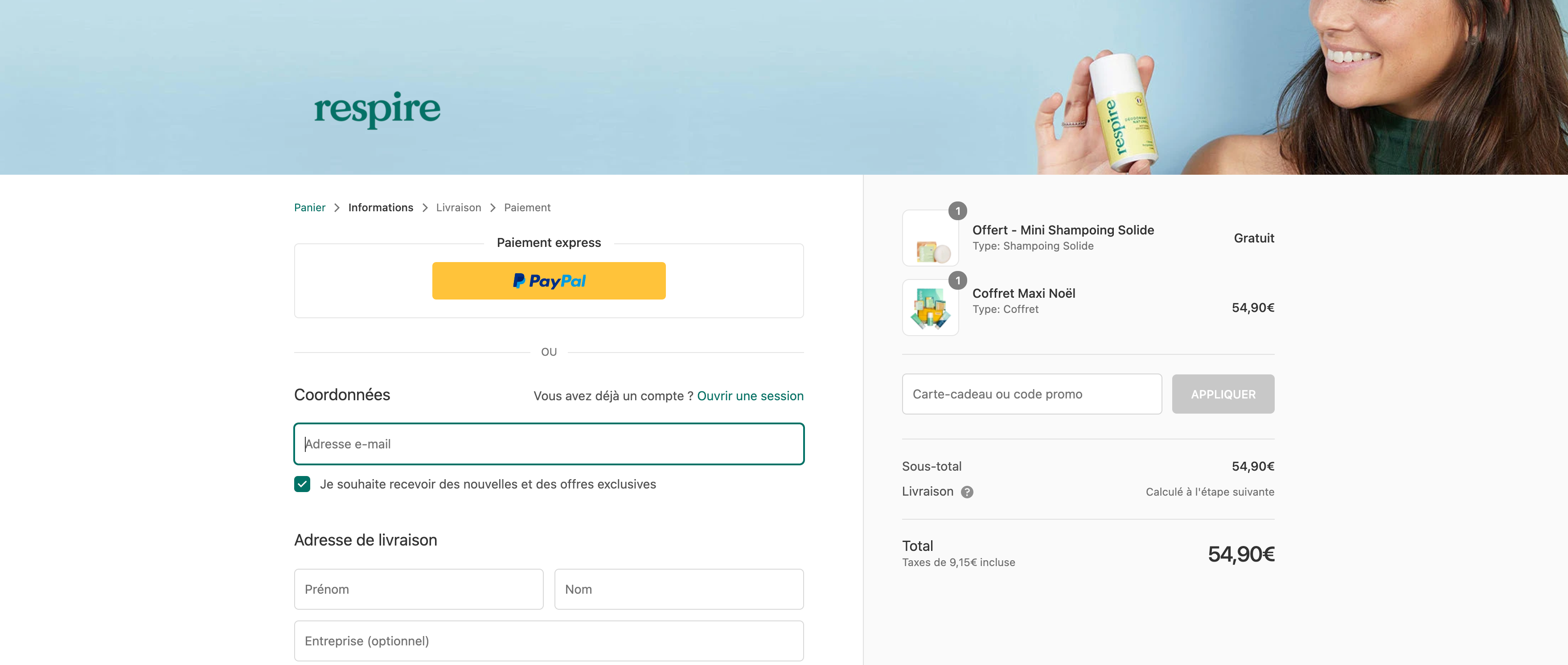The width and height of the screenshot is (1568, 665).
Task: Go back to Panier breadcrumb
Action: [310, 208]
